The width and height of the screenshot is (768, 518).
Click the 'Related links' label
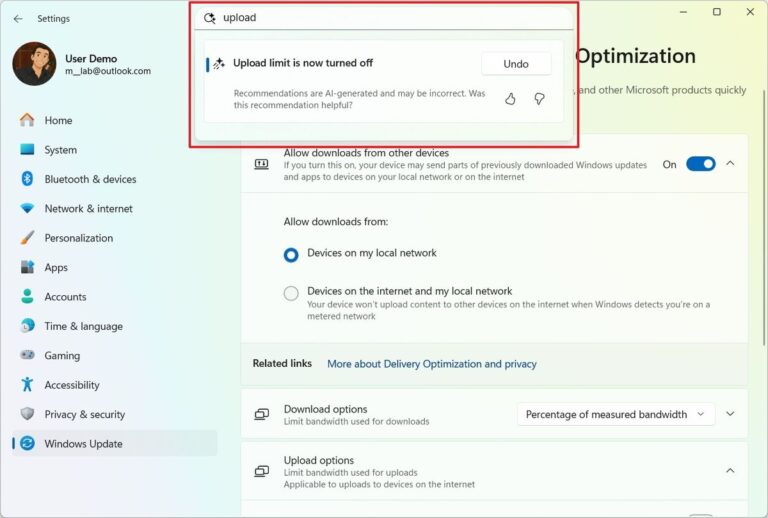[x=282, y=363]
